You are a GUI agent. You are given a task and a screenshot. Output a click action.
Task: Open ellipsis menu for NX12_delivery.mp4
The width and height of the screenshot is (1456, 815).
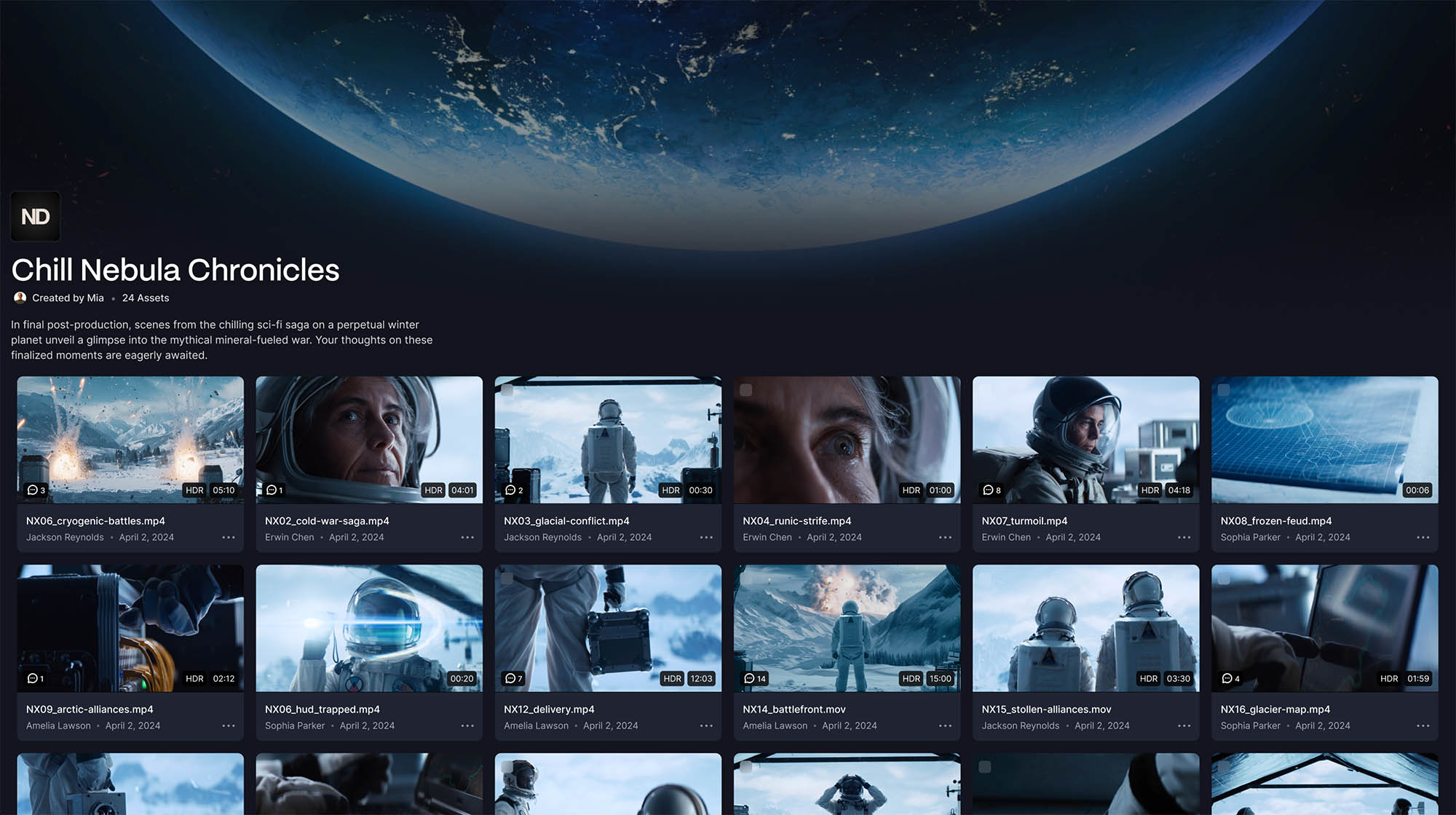706,726
